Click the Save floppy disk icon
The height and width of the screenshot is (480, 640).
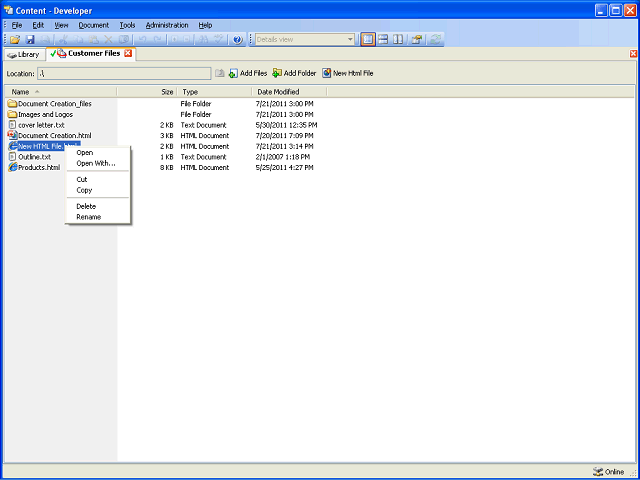pyautogui.click(x=30, y=40)
